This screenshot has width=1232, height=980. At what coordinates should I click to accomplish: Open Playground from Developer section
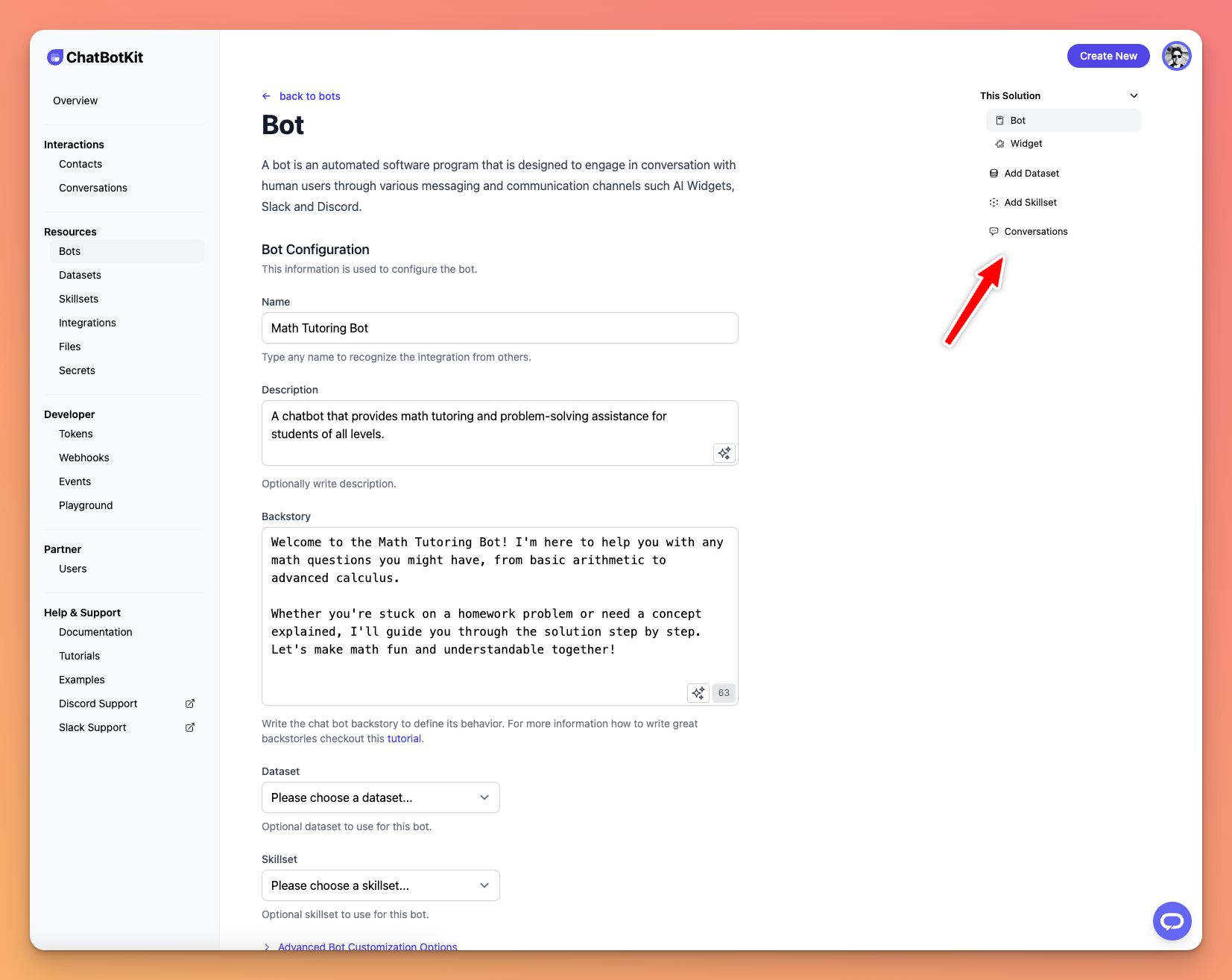86,505
